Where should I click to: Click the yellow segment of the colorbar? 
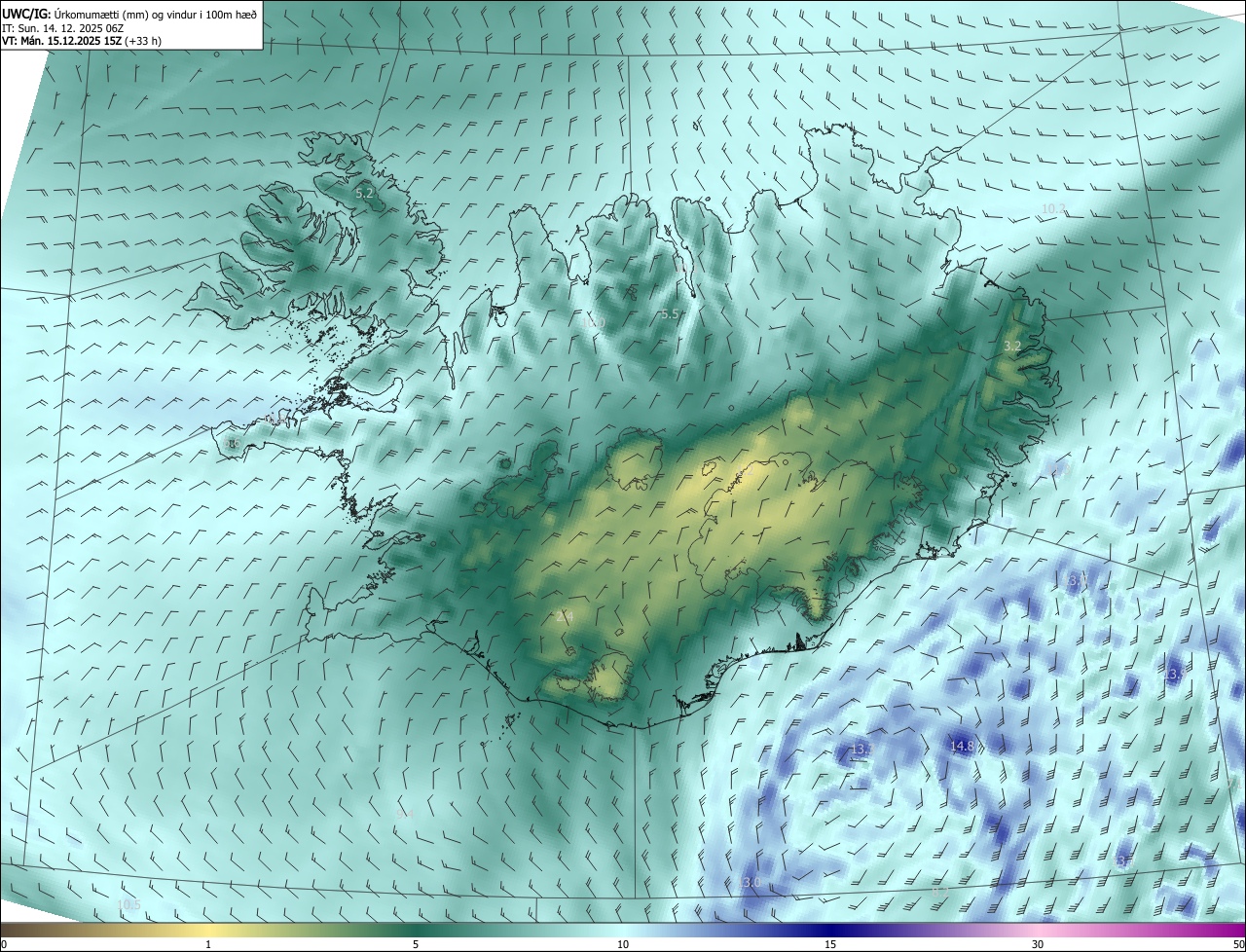point(208,930)
